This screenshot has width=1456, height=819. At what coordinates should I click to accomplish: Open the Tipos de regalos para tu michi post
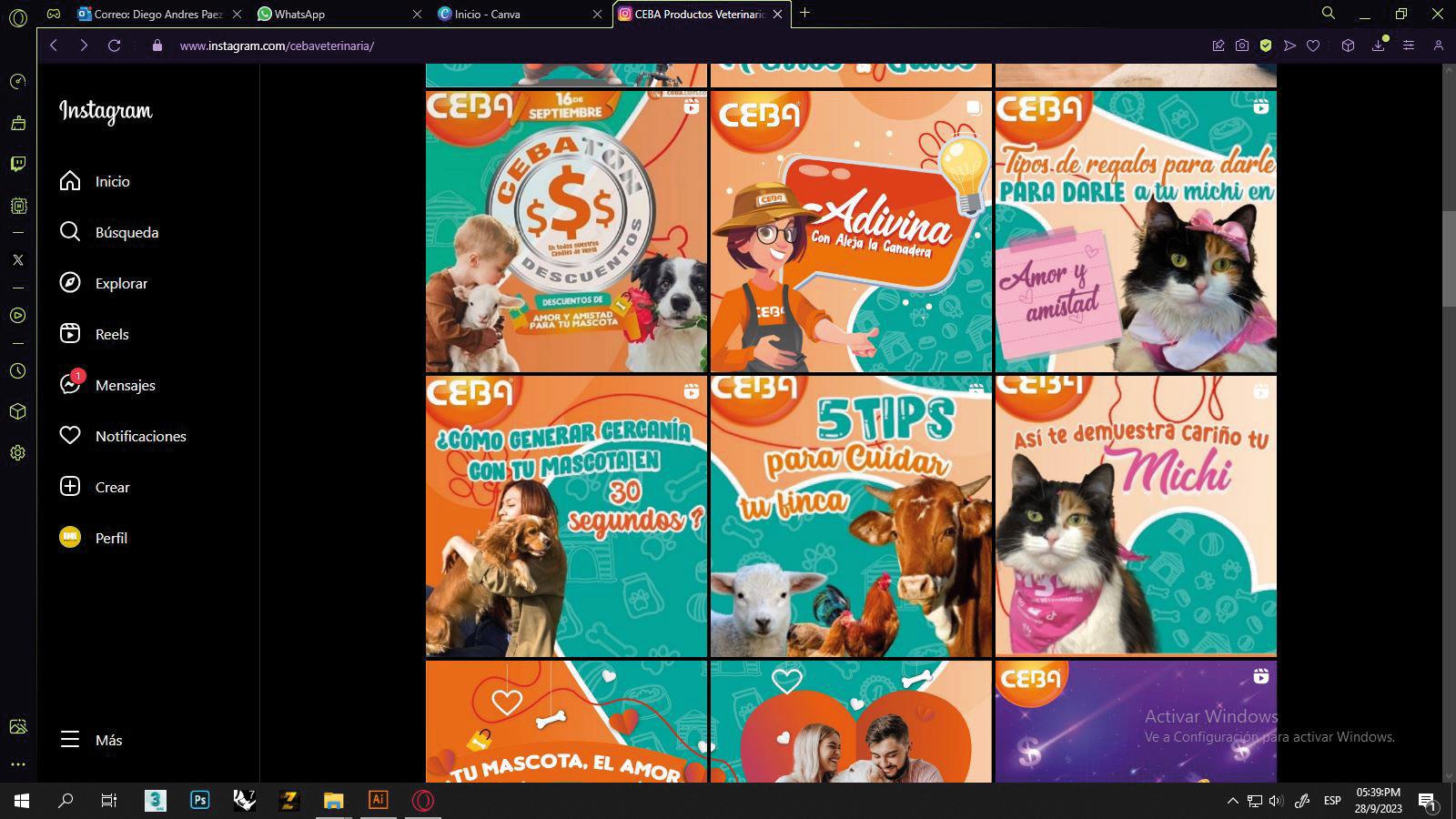1136,231
